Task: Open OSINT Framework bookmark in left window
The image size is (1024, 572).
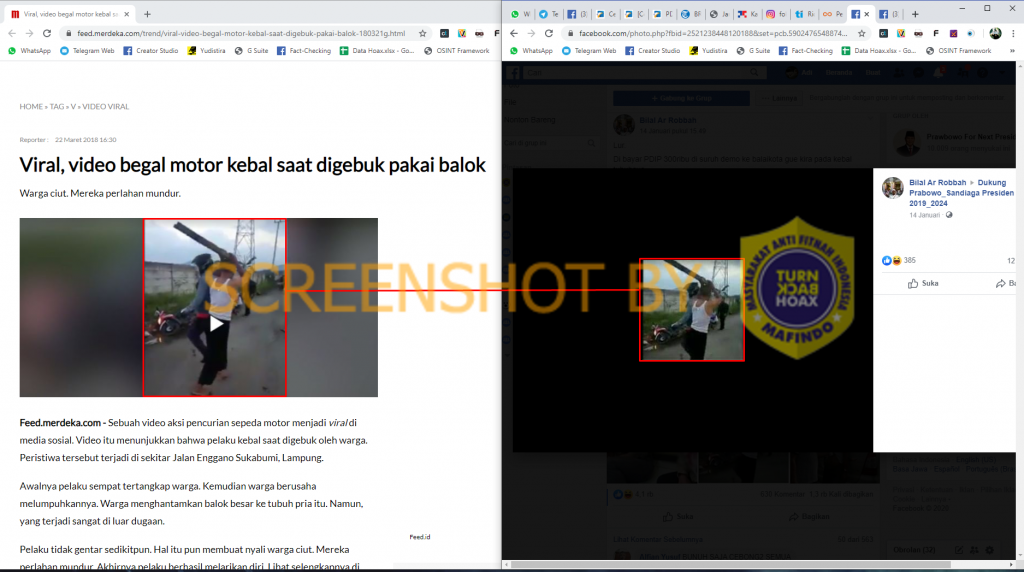Action: pos(456,50)
